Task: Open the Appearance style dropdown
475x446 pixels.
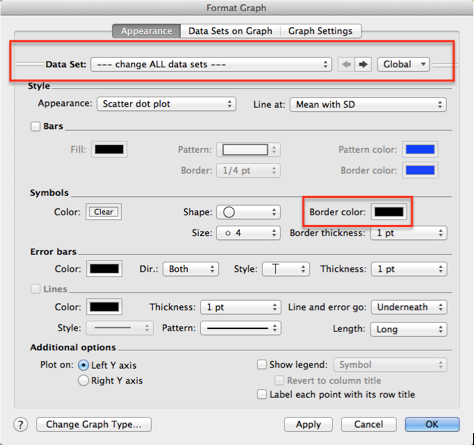Action: pos(166,104)
